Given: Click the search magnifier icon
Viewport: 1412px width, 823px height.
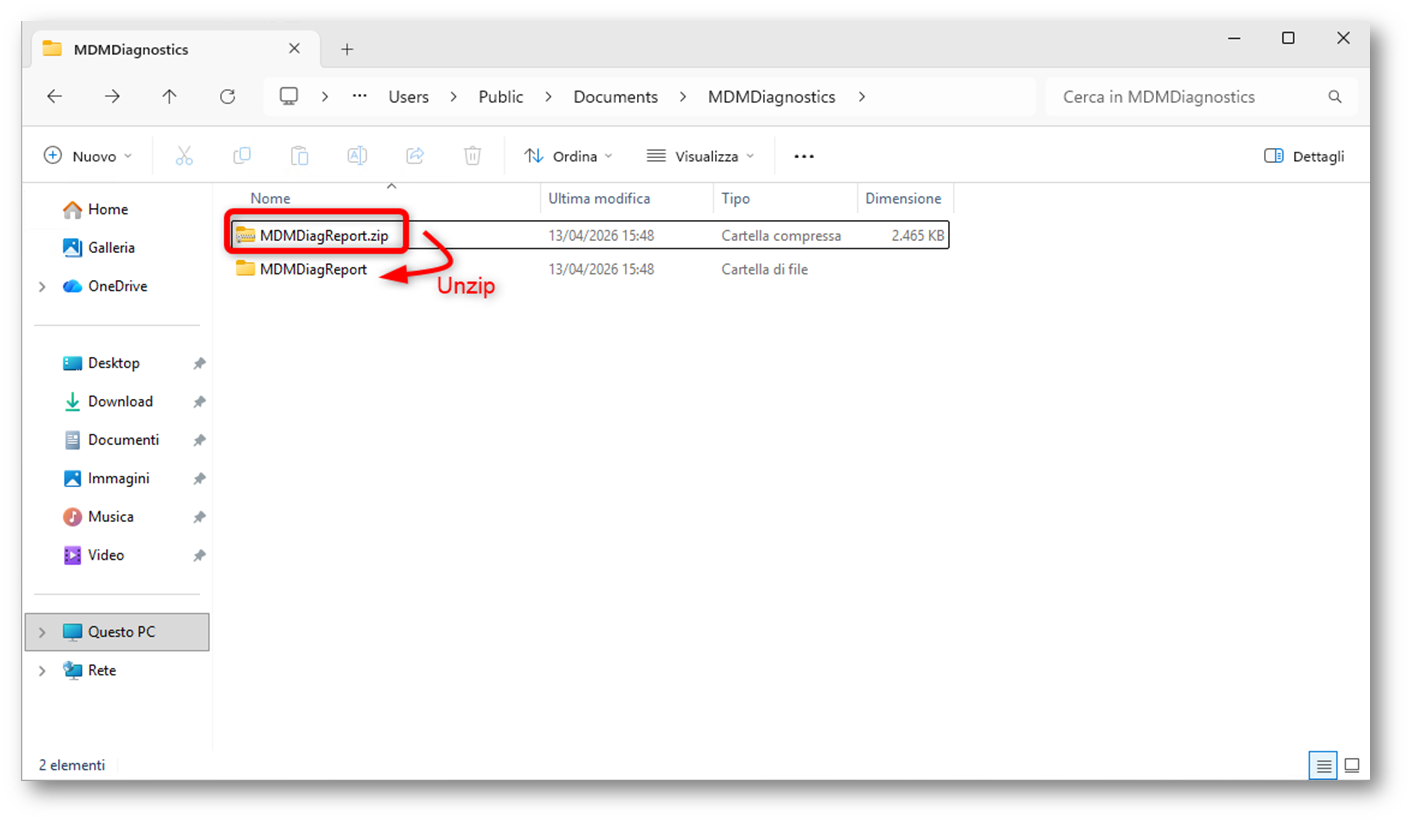Looking at the screenshot, I should coord(1334,97).
